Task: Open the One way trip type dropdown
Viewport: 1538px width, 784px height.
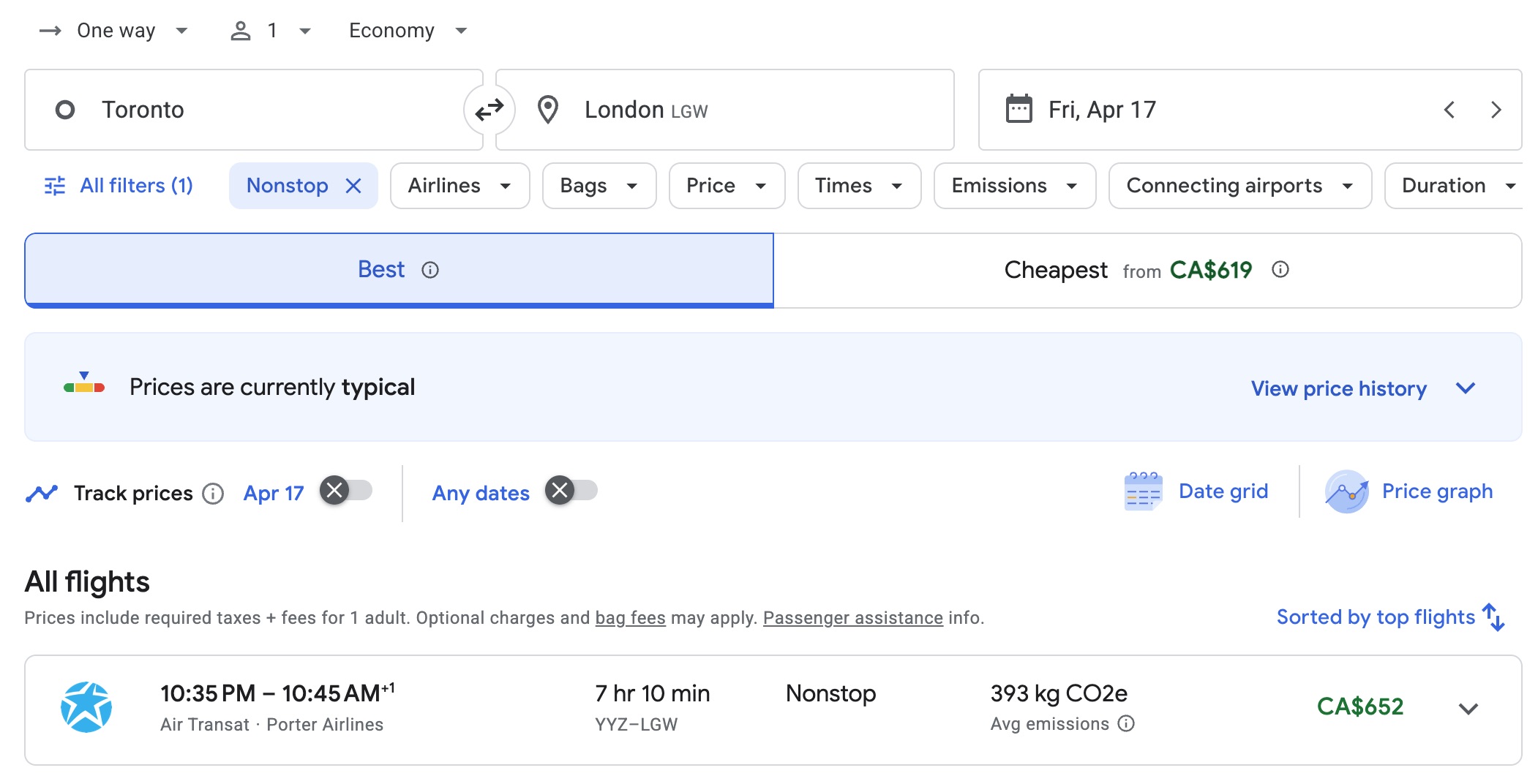Action: pyautogui.click(x=116, y=31)
